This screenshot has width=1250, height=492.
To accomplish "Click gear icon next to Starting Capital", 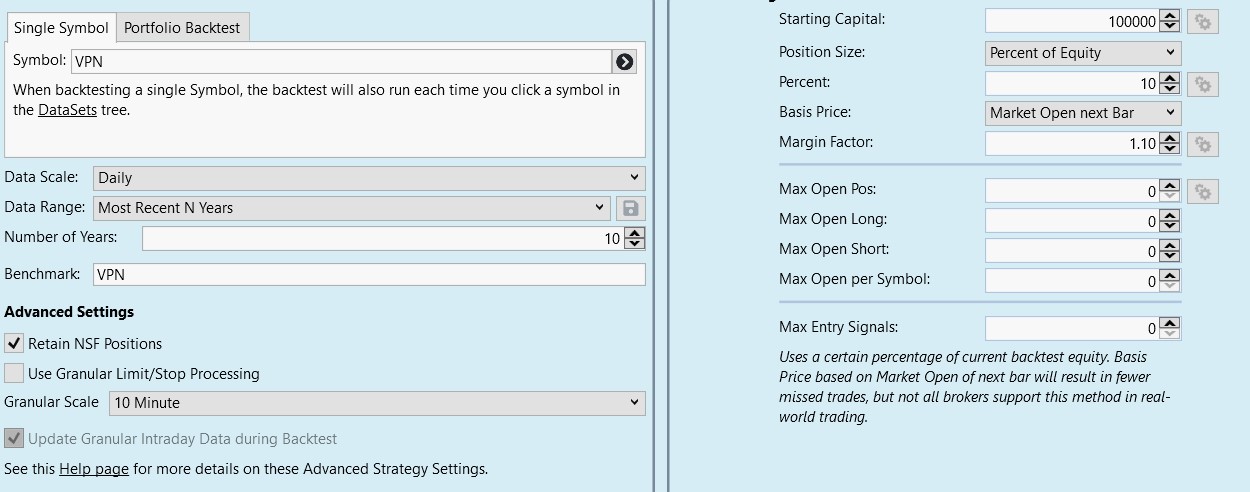I will 1203,21.
